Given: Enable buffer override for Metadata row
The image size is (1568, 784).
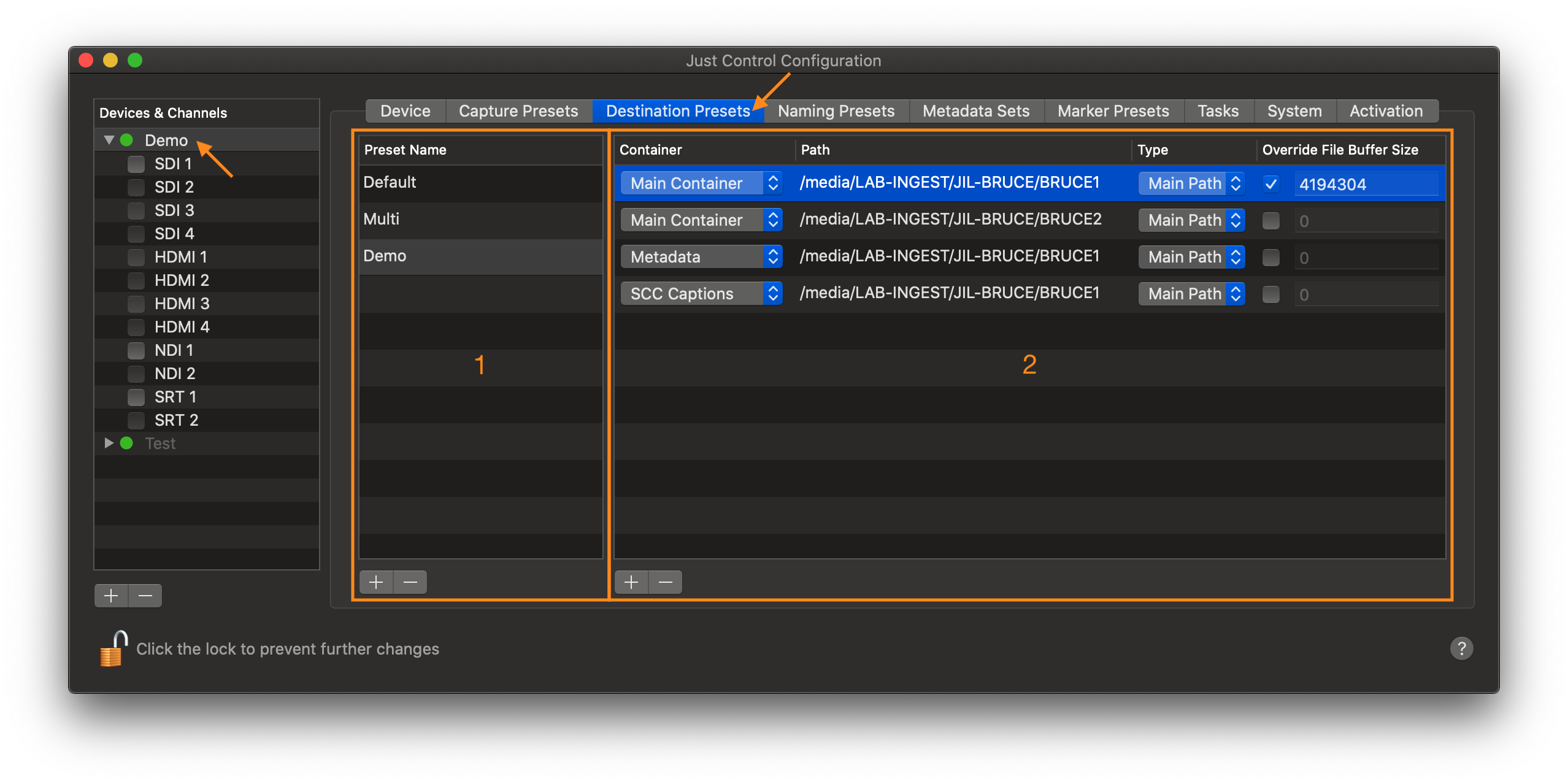Looking at the screenshot, I should pos(1271,257).
